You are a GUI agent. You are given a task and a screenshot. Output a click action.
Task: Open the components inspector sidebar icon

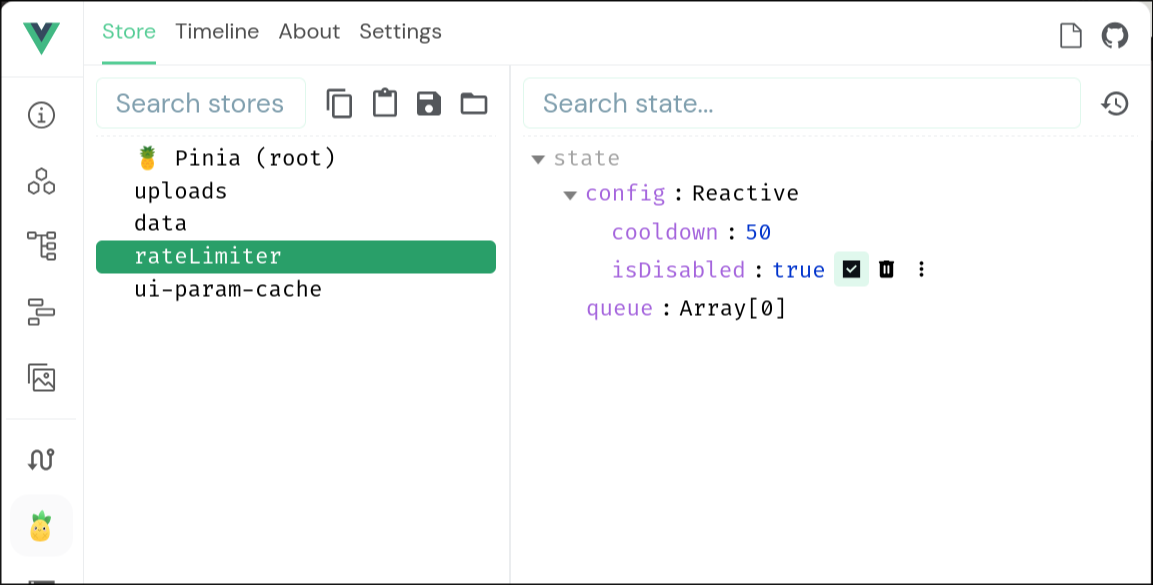tap(41, 182)
